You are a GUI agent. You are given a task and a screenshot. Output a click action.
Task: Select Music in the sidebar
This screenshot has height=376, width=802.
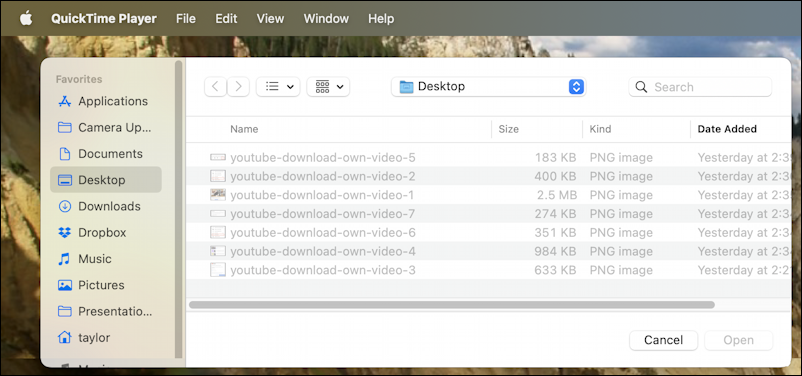pyautogui.click(x=106, y=259)
